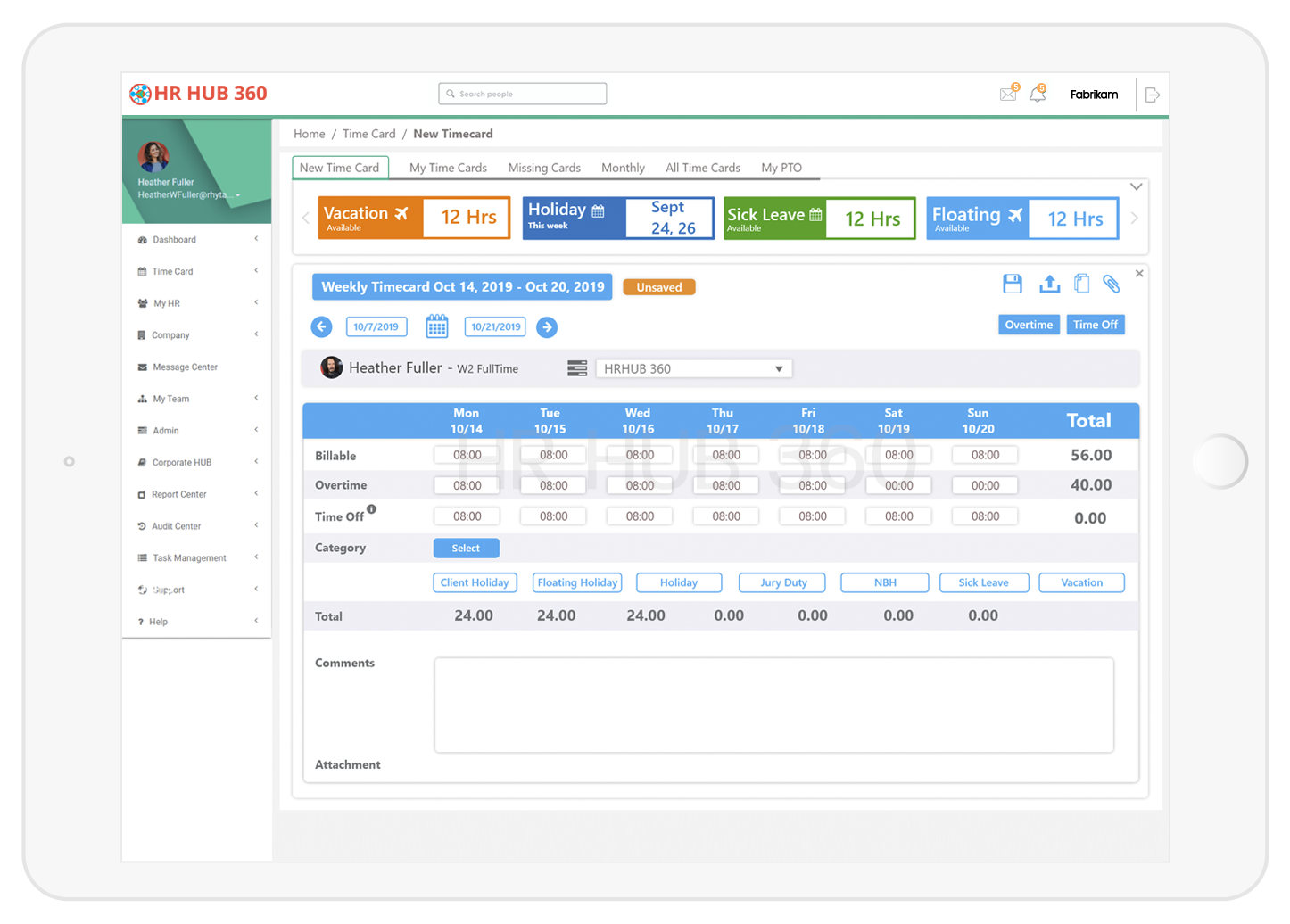Viewport: 1290px width, 924px height.
Task: Click in the Comments text box
Action: pyautogui.click(x=774, y=705)
